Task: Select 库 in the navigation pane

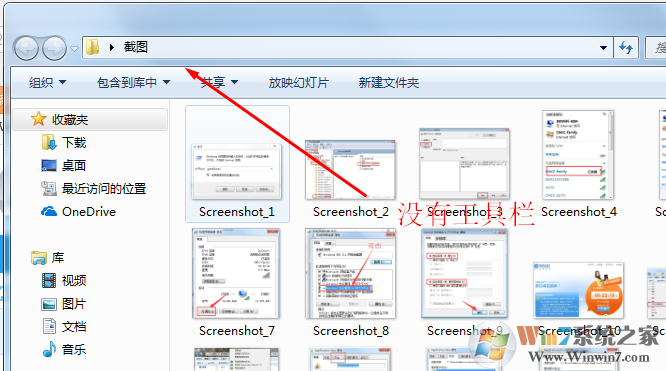Action: tap(58, 258)
